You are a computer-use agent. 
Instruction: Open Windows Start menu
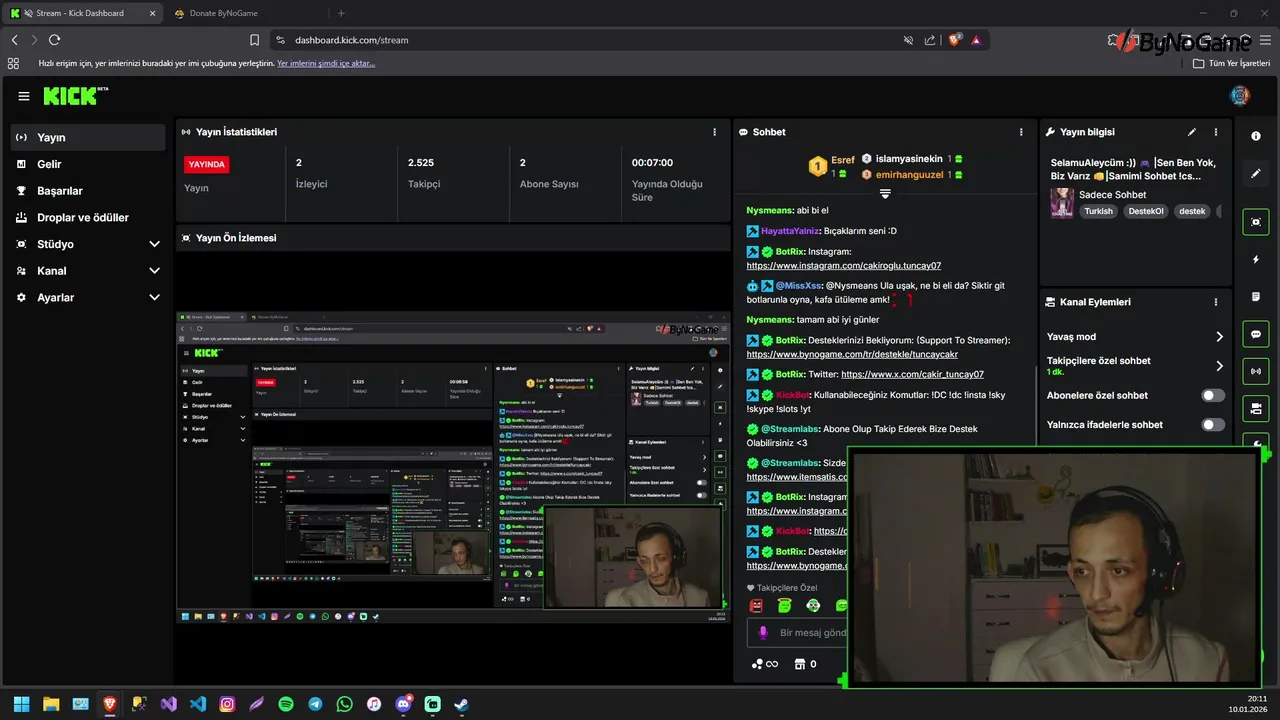pyautogui.click(x=22, y=704)
